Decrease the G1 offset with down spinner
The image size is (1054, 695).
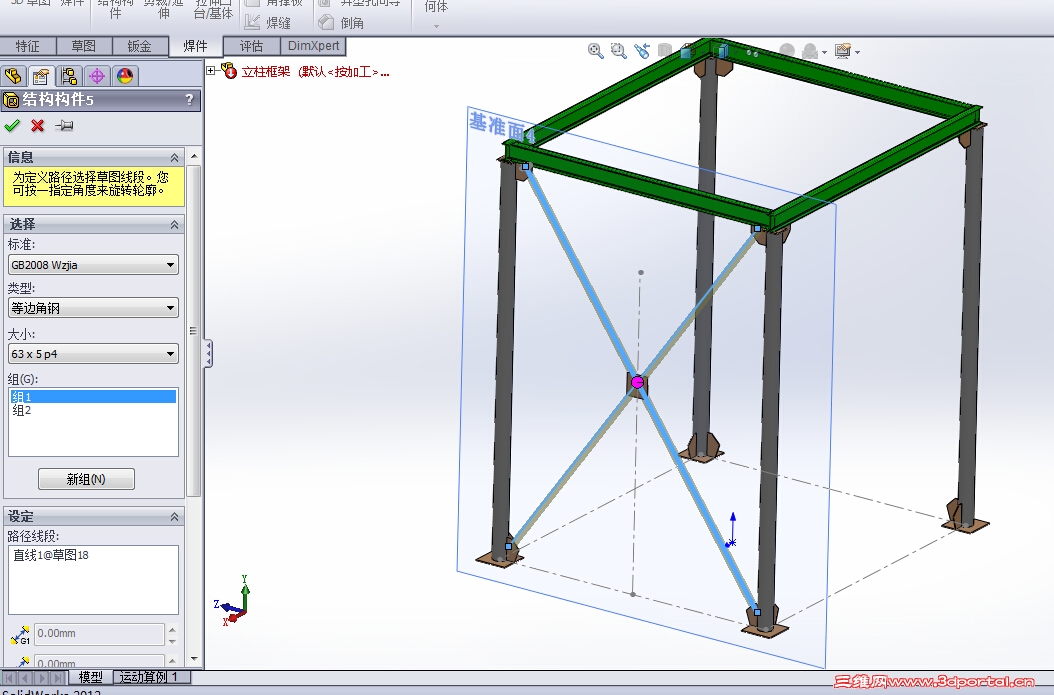173,641
